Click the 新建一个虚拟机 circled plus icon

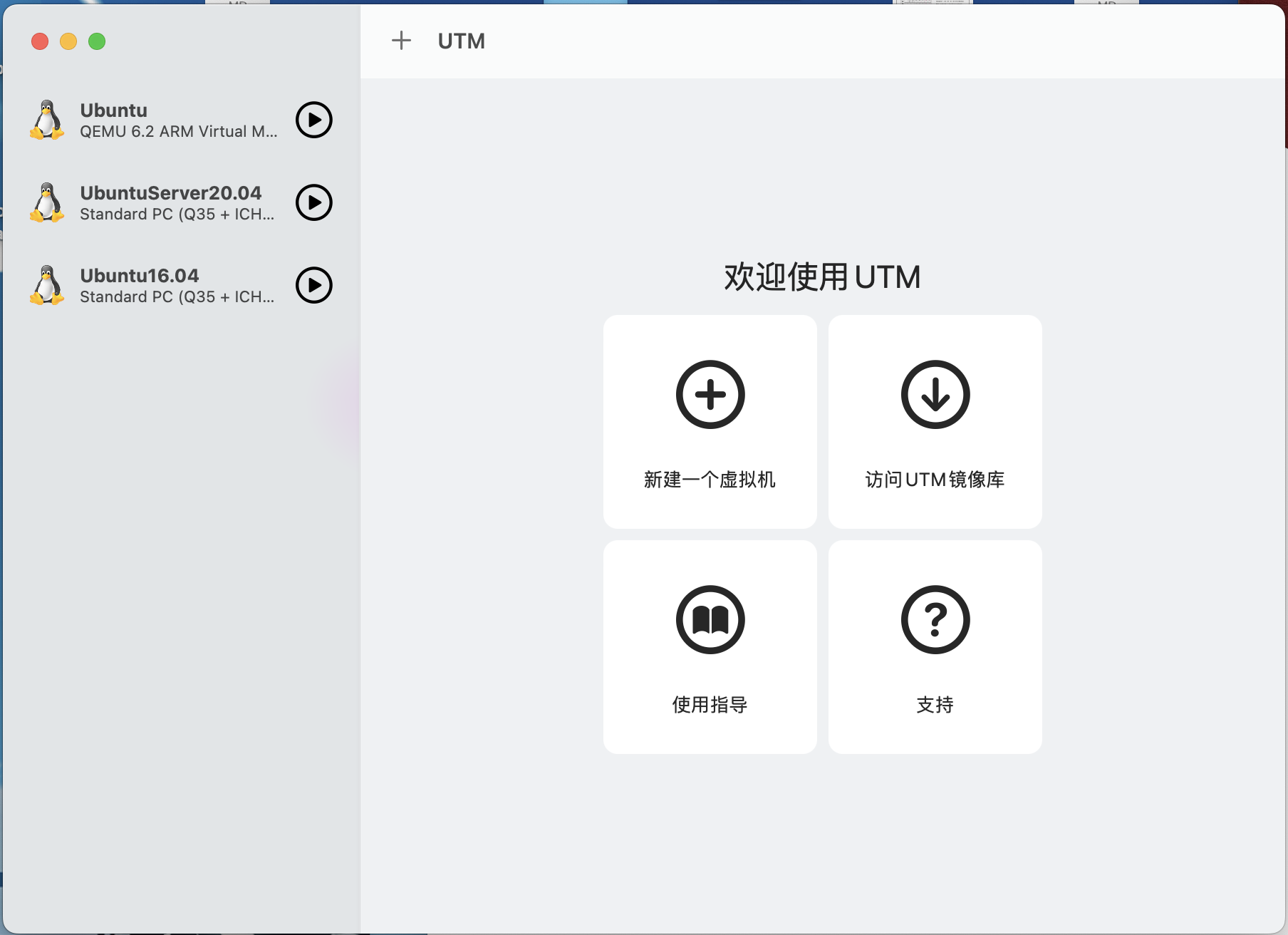coord(710,394)
